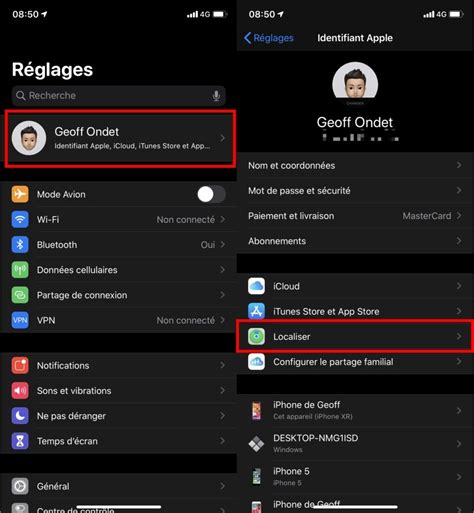
Task: Open the Général settings row
Action: [x=118, y=486]
